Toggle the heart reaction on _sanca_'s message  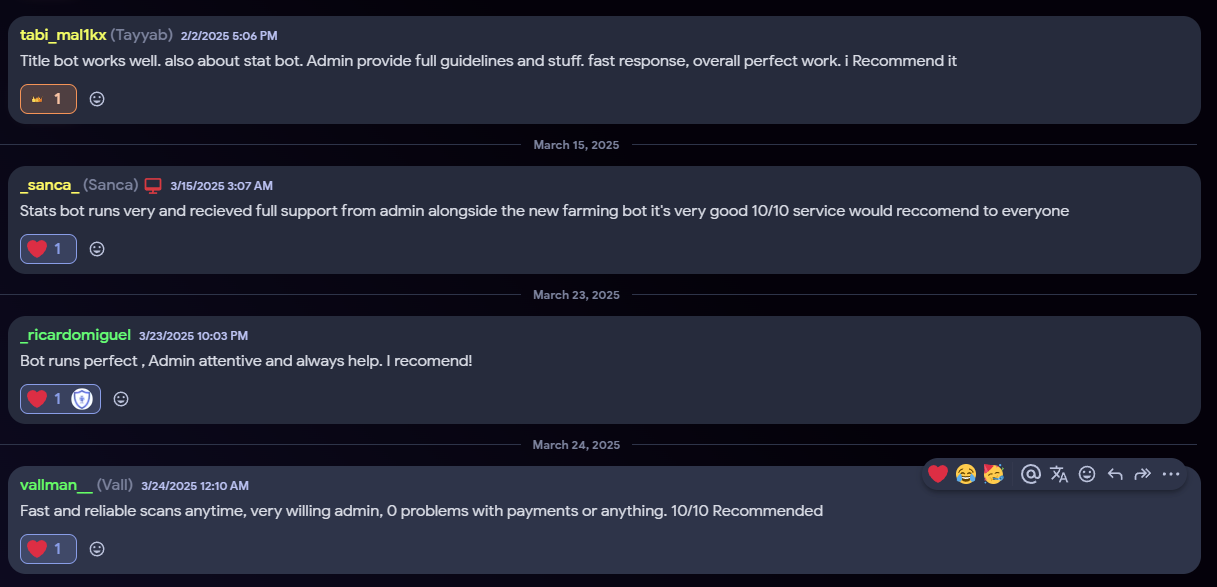[x=48, y=249]
